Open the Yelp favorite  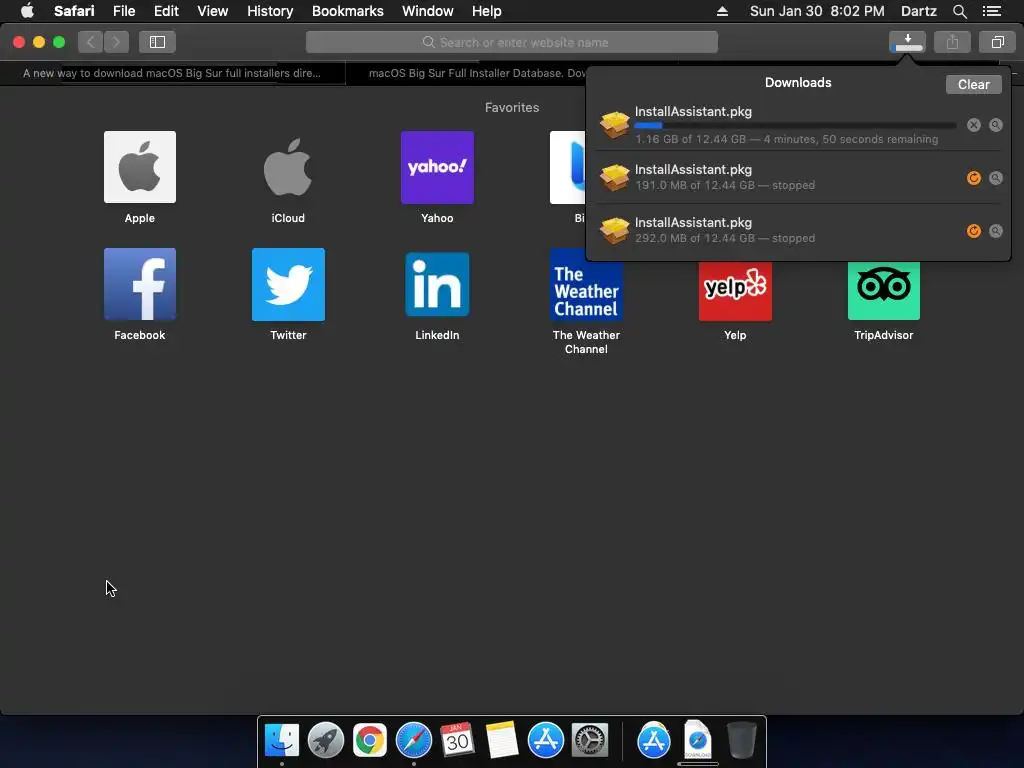pyautogui.click(x=735, y=300)
